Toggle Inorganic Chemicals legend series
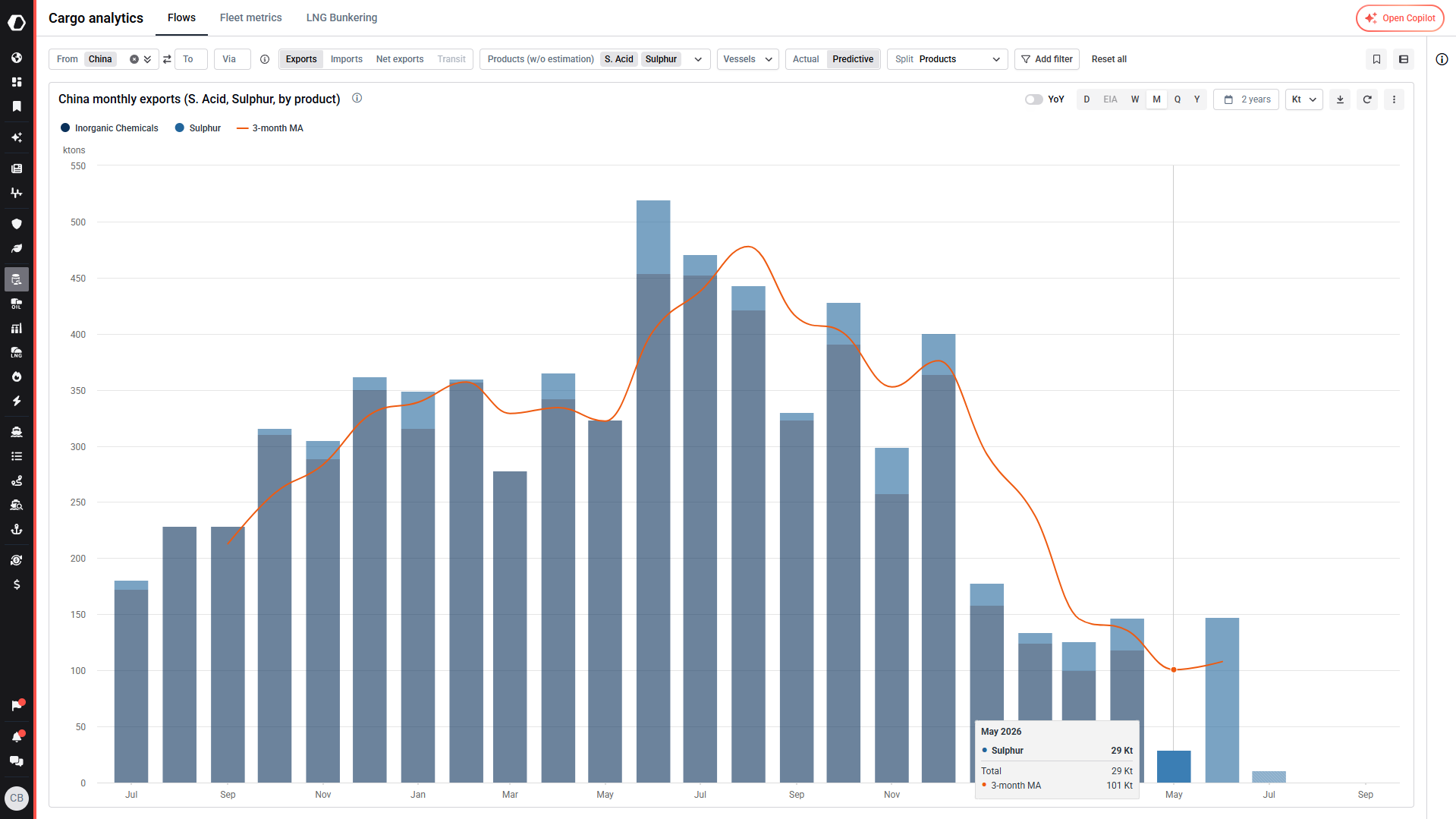Image resolution: width=1456 pixels, height=819 pixels. pos(109,128)
